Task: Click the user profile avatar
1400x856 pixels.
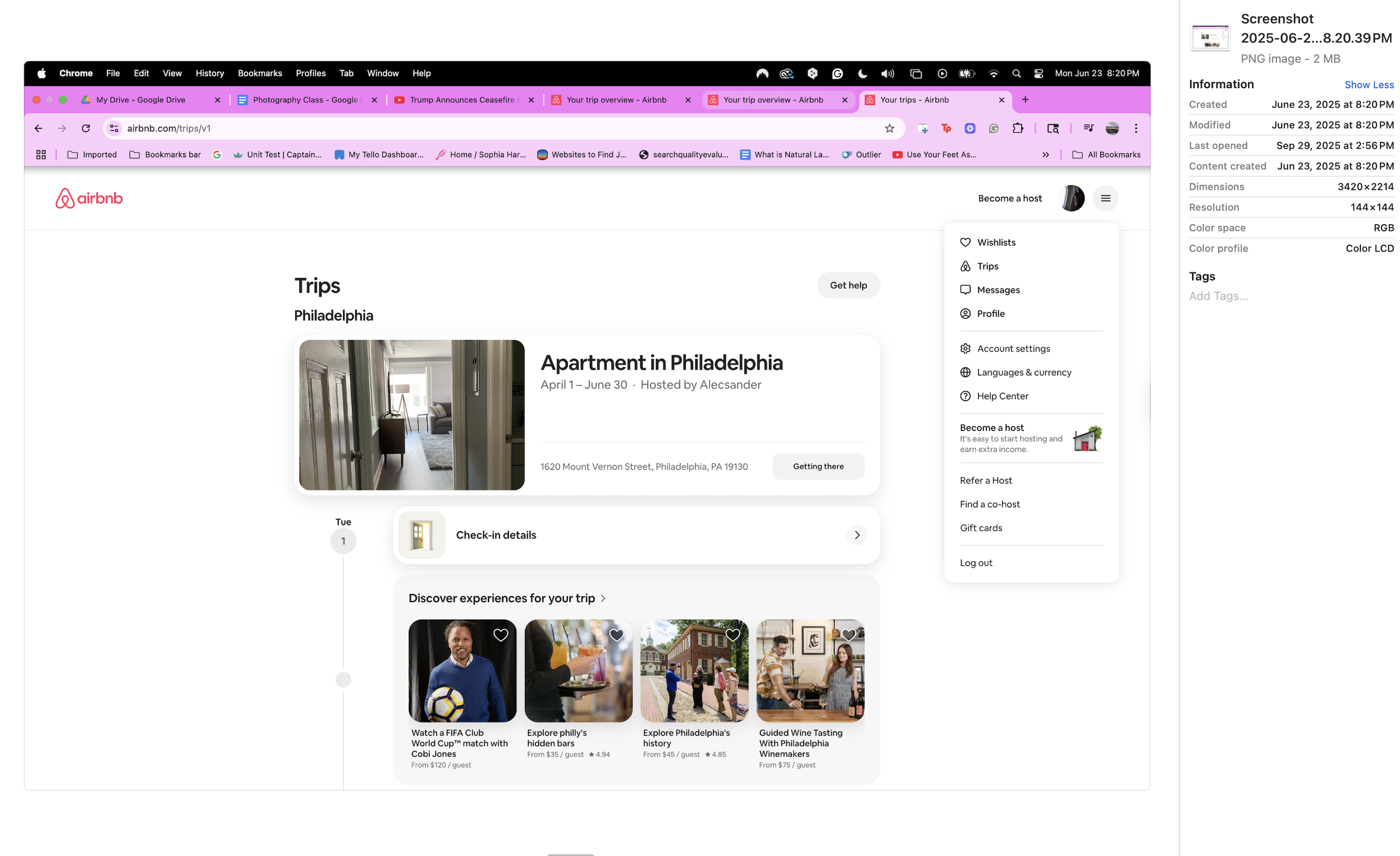Action: 1072,198
